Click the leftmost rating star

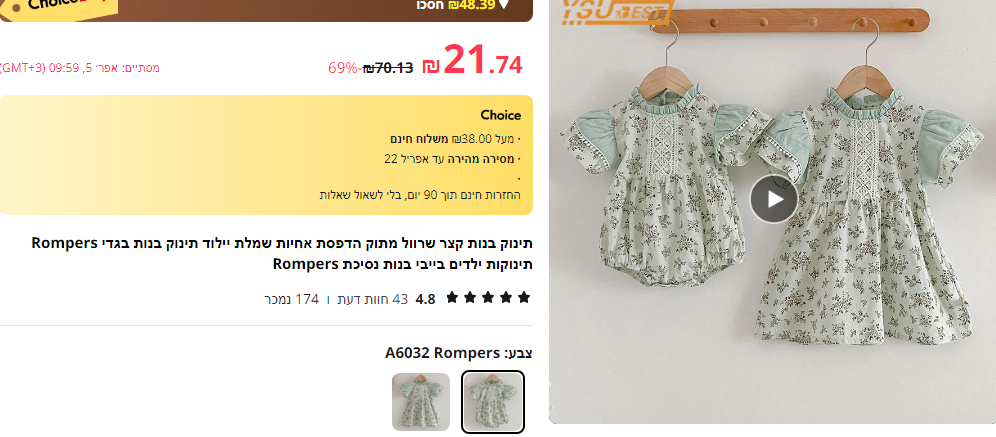click(452, 298)
